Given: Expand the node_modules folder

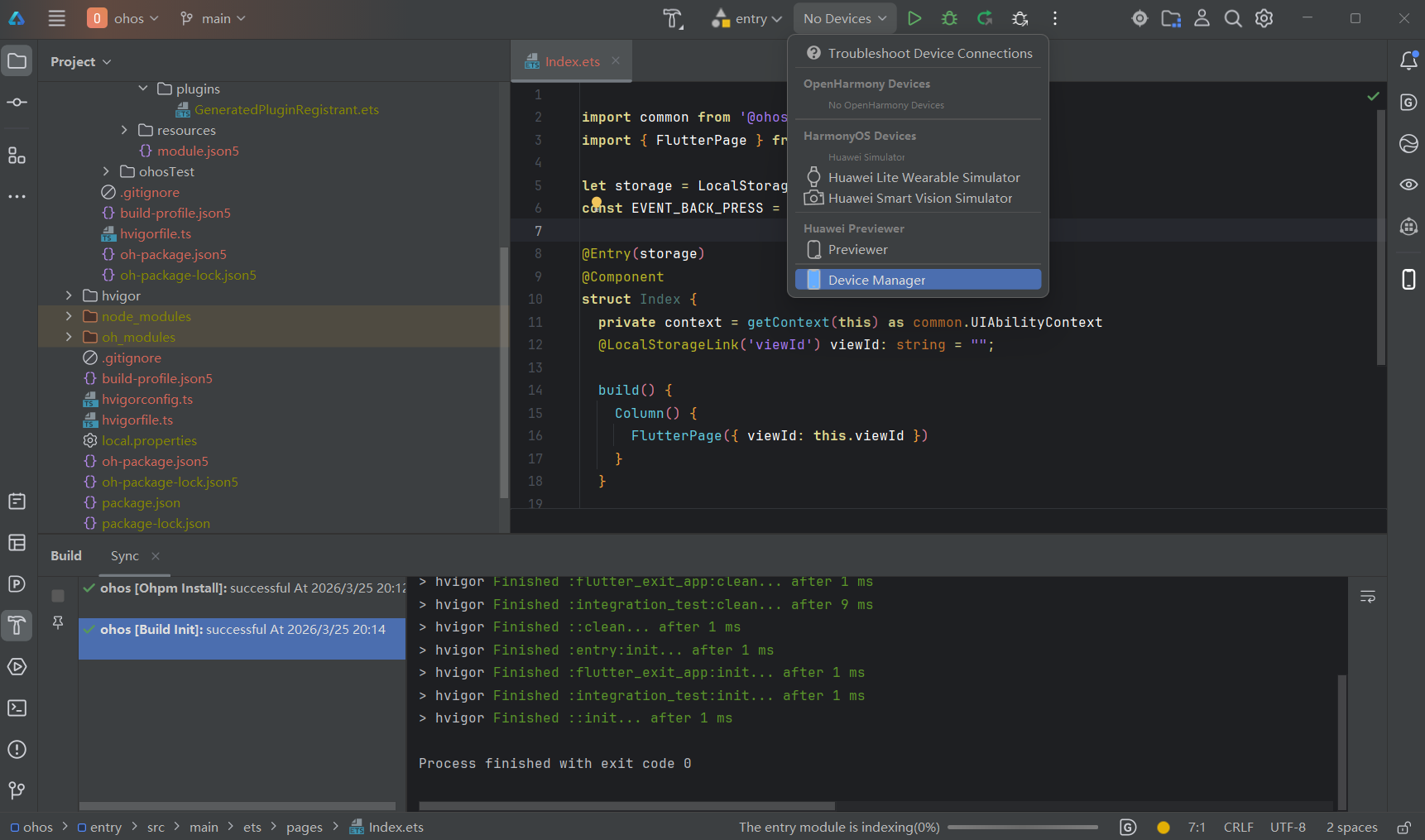Looking at the screenshot, I should [x=69, y=316].
